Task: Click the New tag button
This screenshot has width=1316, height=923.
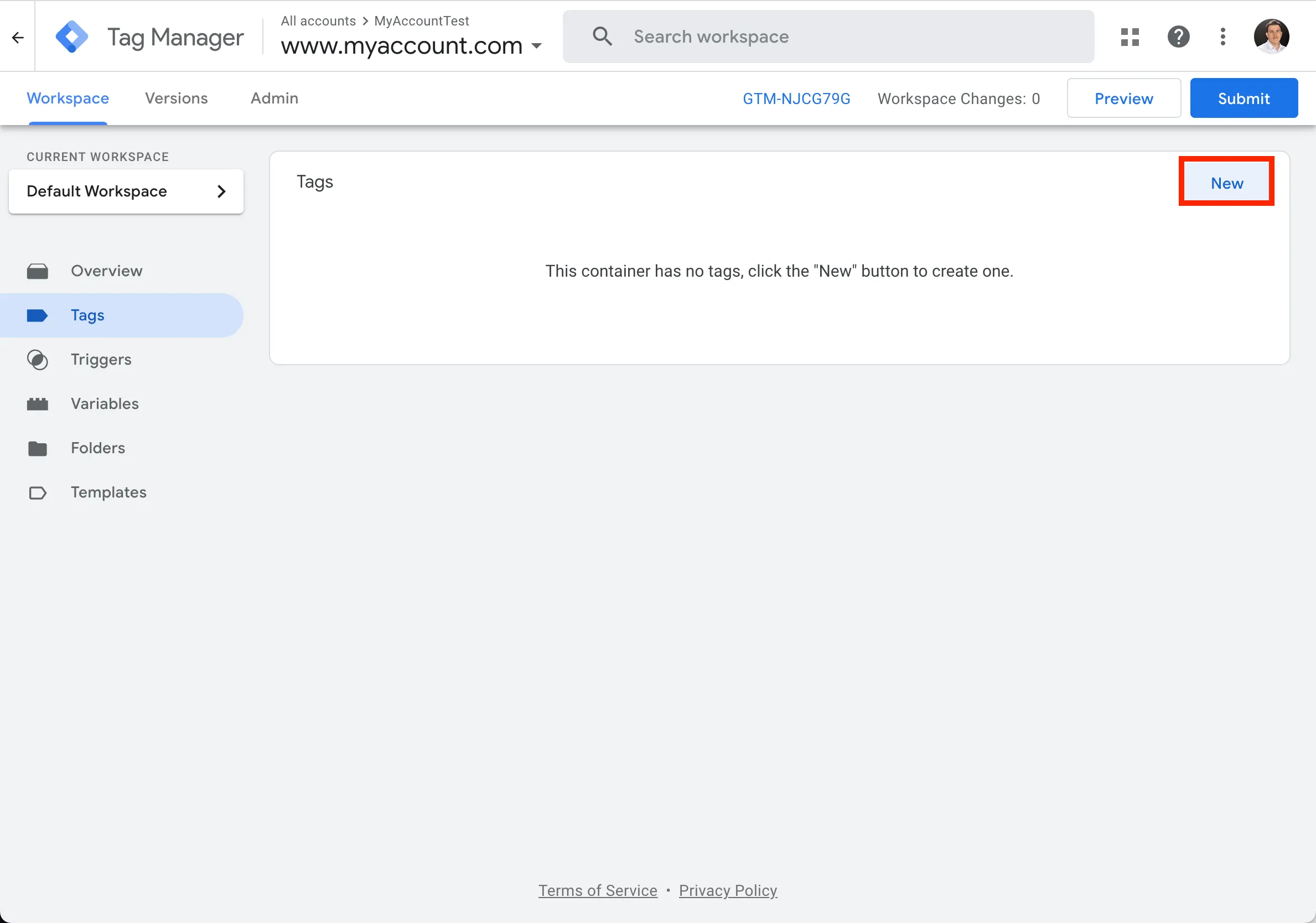Action: click(x=1226, y=184)
